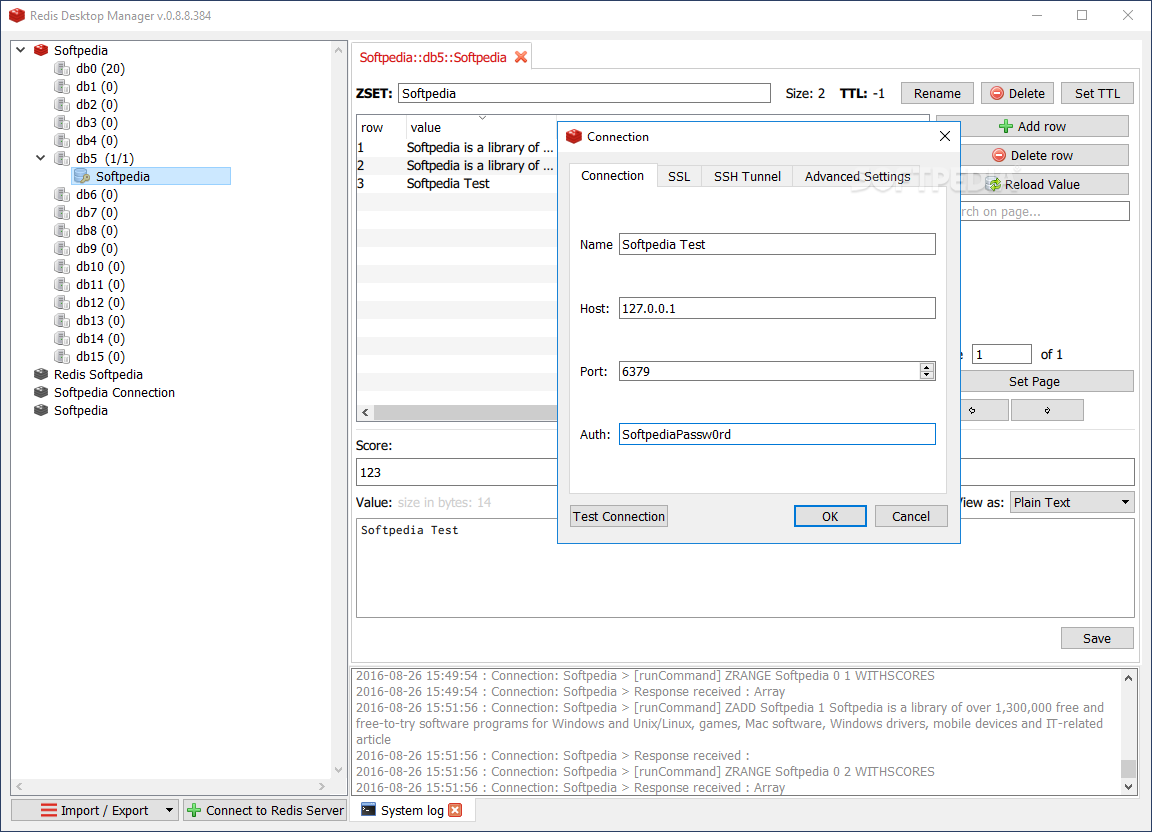Click the system log scrollbar down arrow
Viewport: 1152px width, 832px height.
click(1128, 786)
